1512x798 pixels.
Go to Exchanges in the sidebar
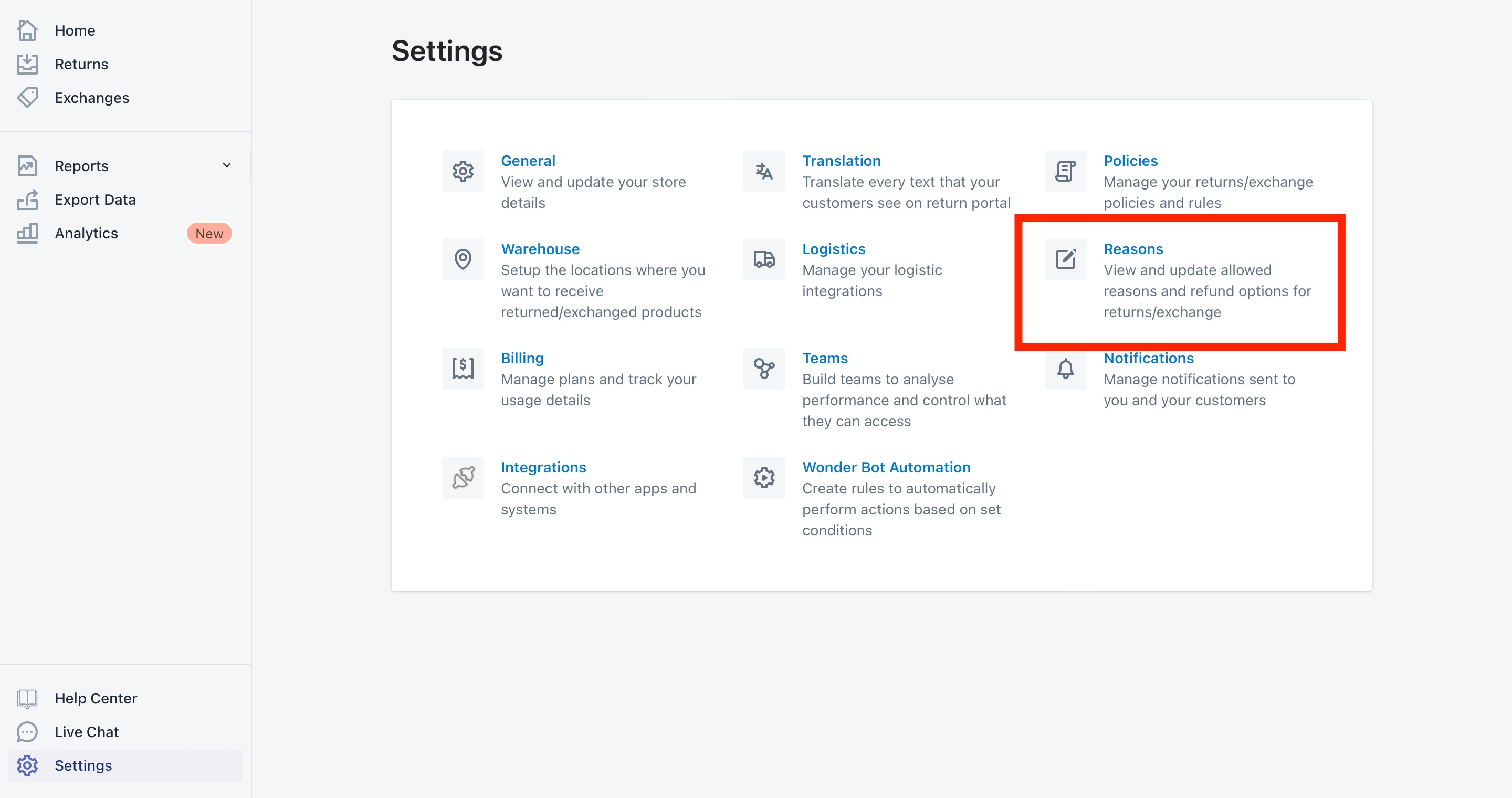click(91, 98)
